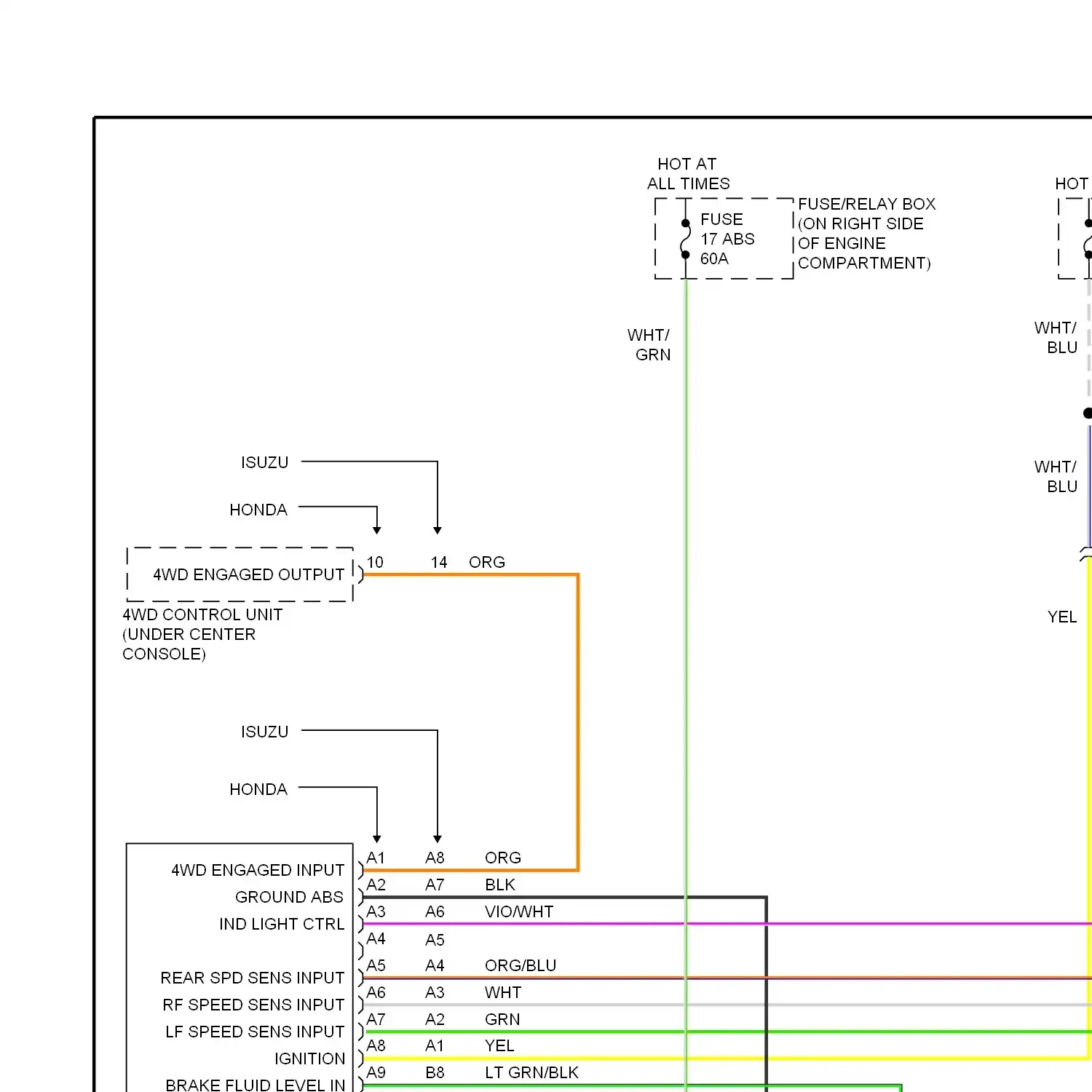Click the 'ORG' label on row A1

click(x=503, y=858)
